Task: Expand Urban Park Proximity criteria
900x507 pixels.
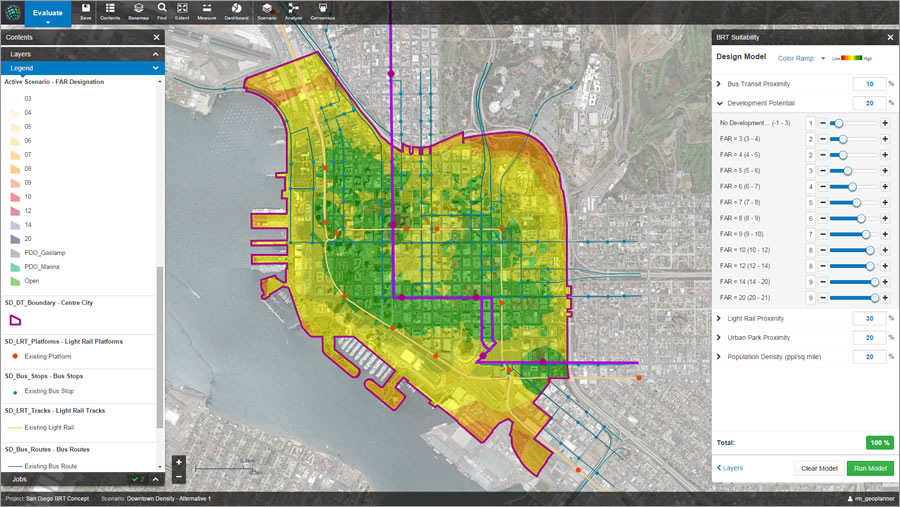Action: pyautogui.click(x=719, y=338)
